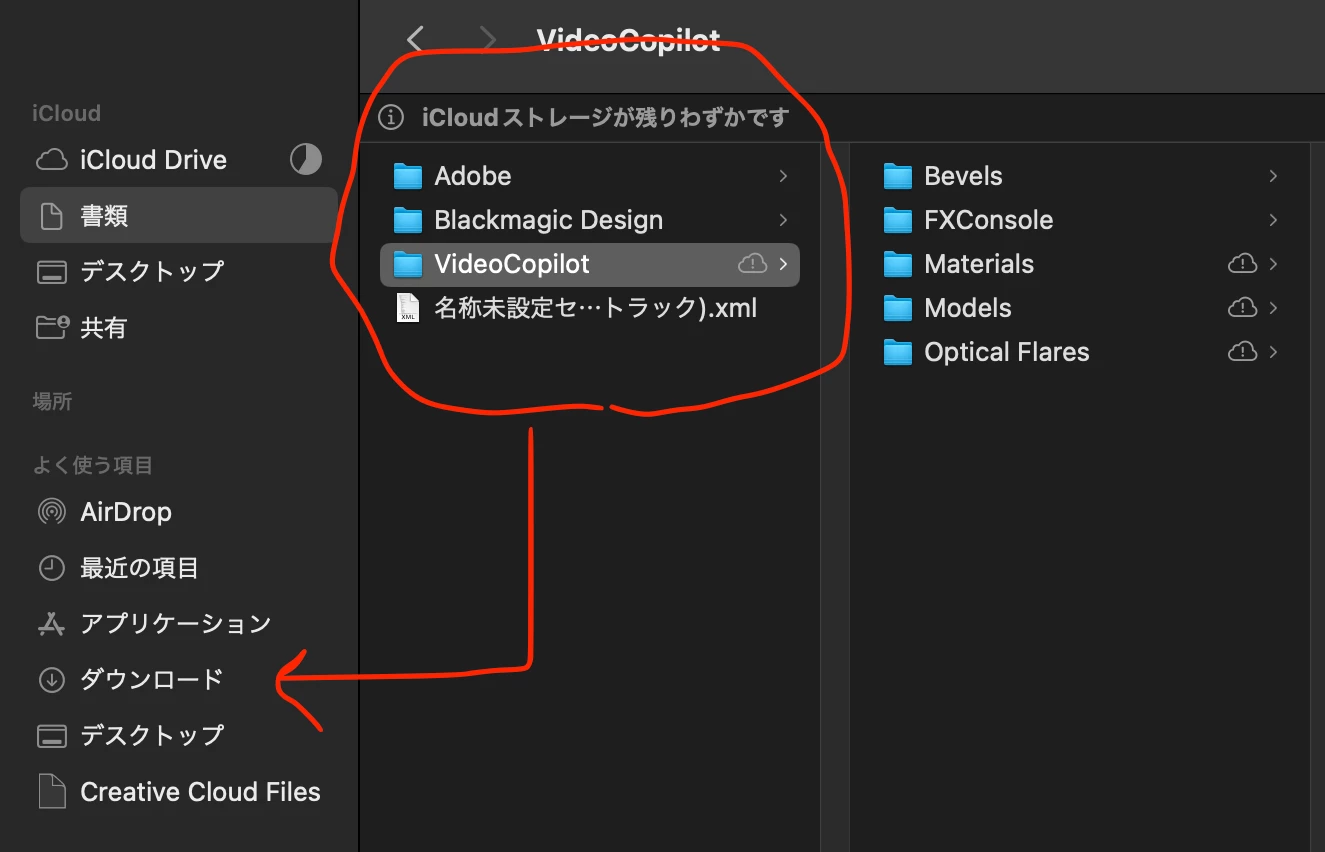Select the VideoCopilot folder row
The image size is (1325, 852).
[590, 264]
